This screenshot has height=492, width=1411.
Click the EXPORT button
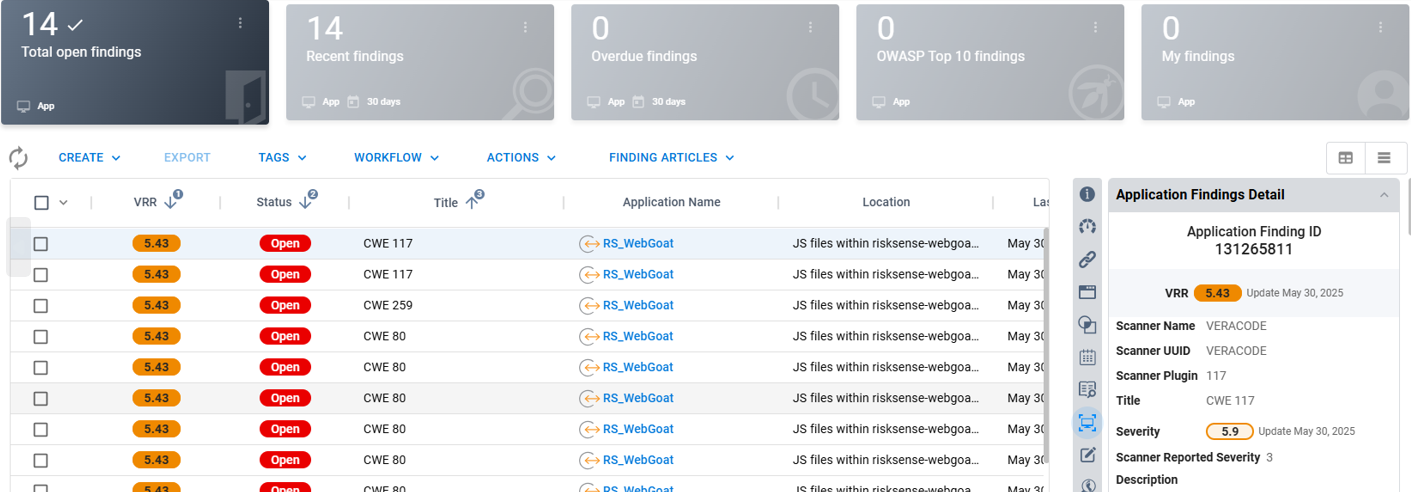[187, 158]
